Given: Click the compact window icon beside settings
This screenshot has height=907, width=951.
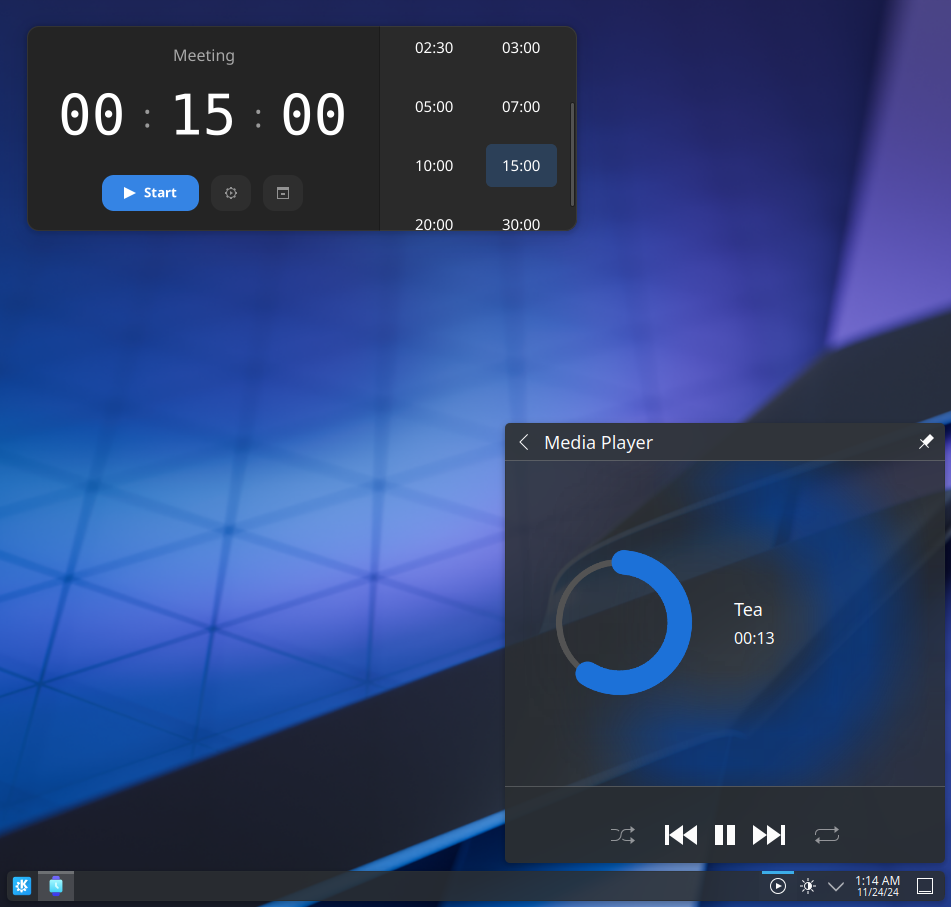Looking at the screenshot, I should [283, 193].
